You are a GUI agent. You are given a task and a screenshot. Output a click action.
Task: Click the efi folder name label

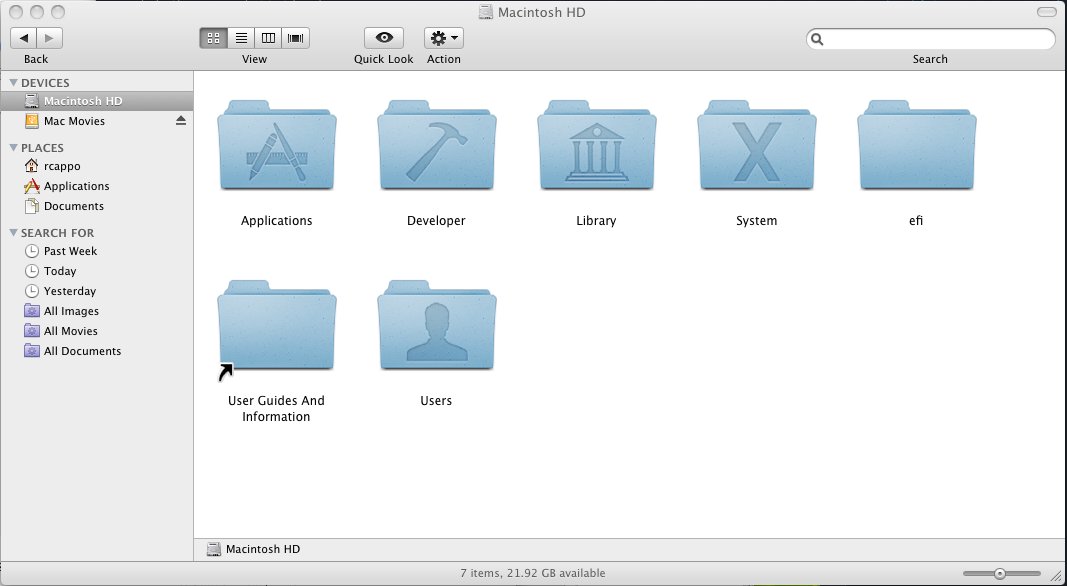tap(916, 221)
